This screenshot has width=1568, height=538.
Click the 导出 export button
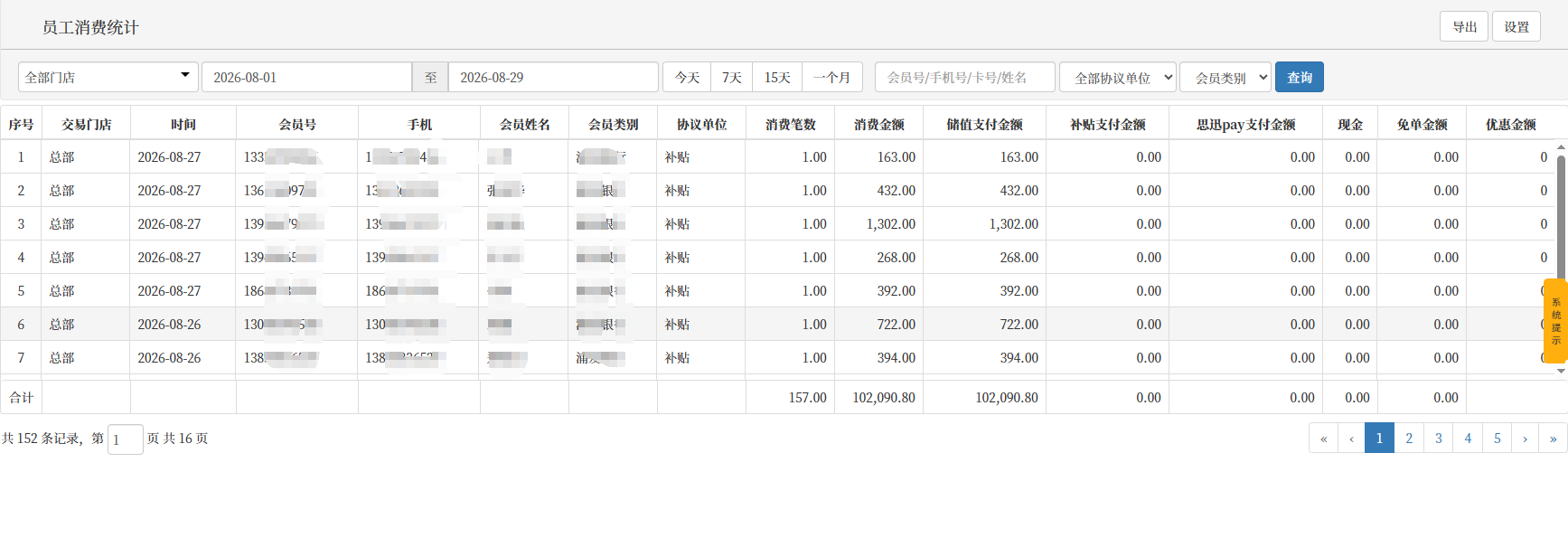click(1463, 27)
